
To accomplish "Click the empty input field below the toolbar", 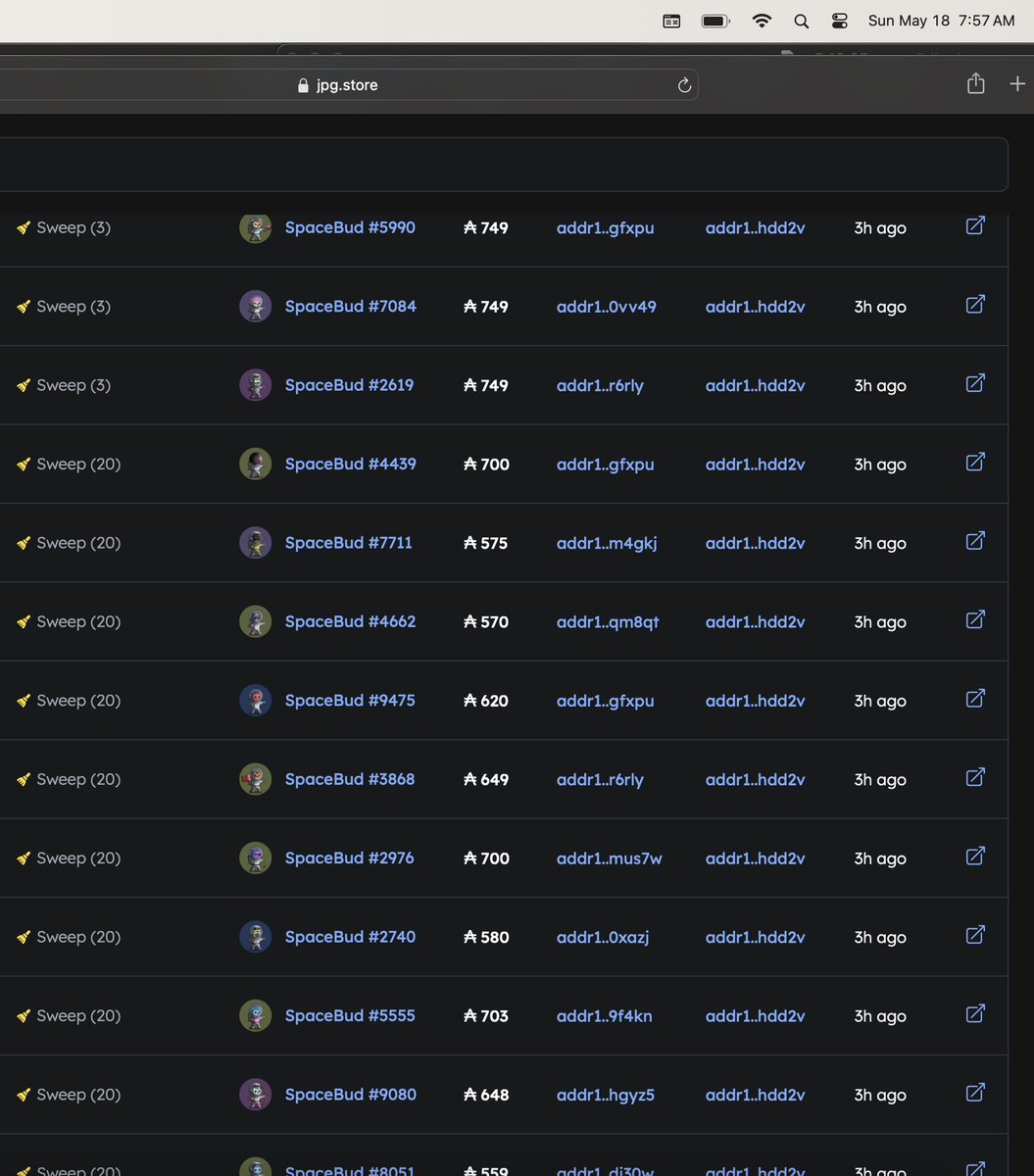I will [504, 164].
